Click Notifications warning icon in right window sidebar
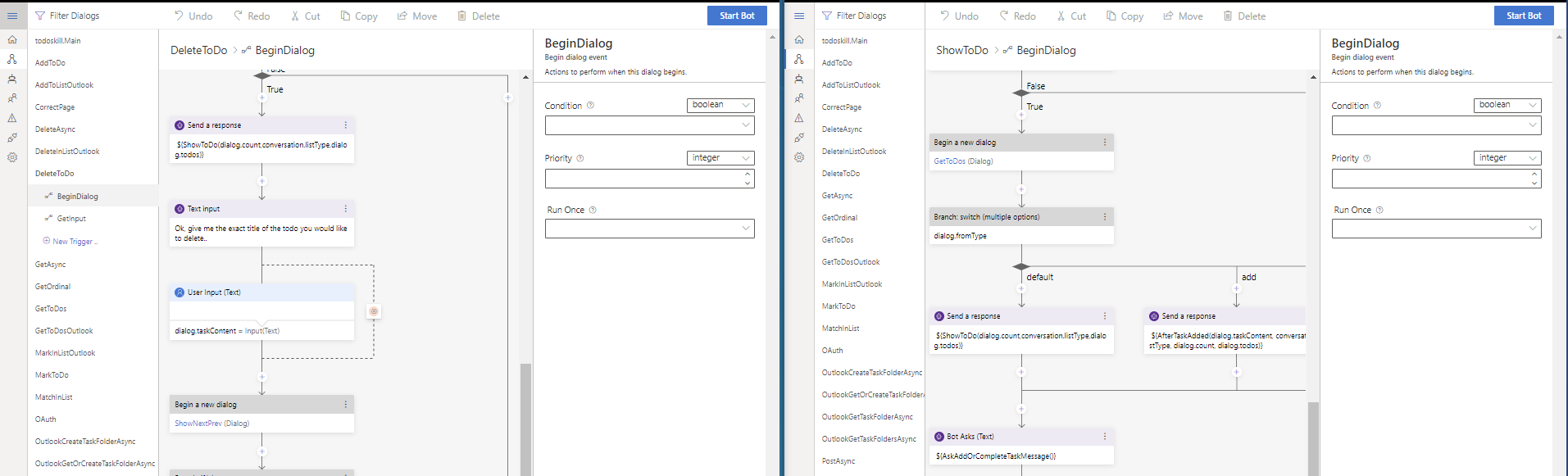 click(799, 118)
